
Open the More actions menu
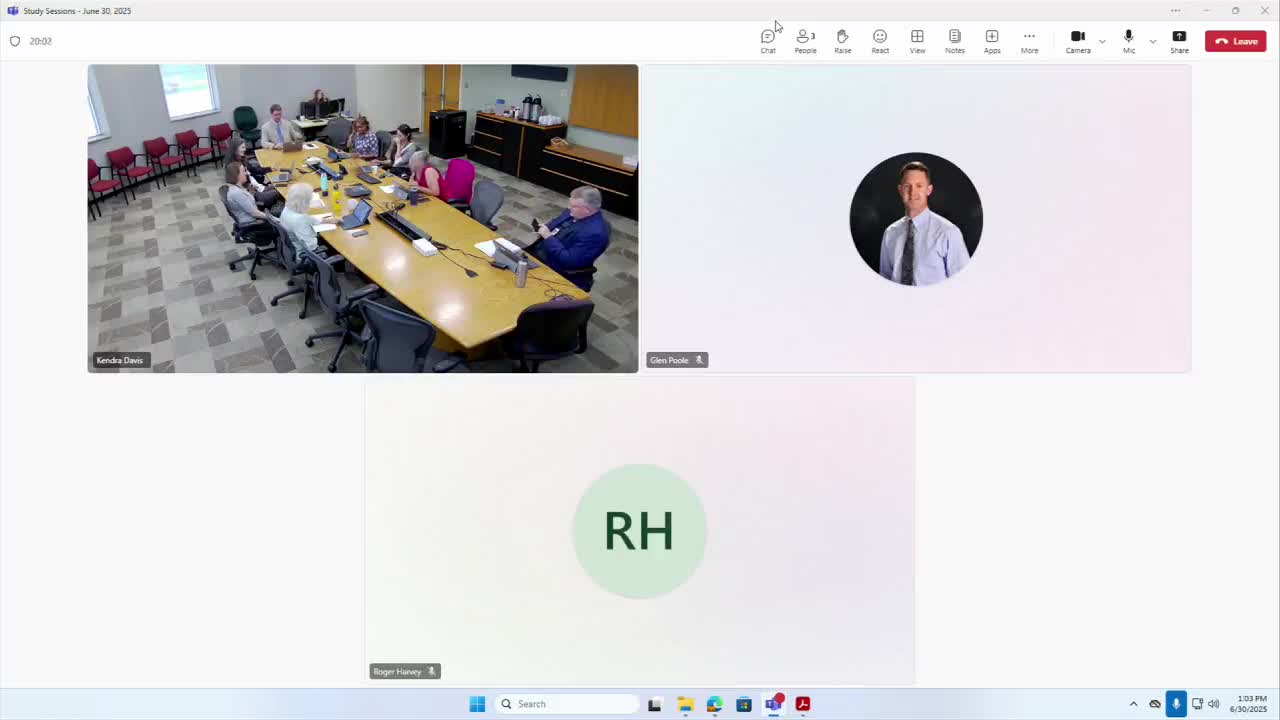pyautogui.click(x=1029, y=40)
